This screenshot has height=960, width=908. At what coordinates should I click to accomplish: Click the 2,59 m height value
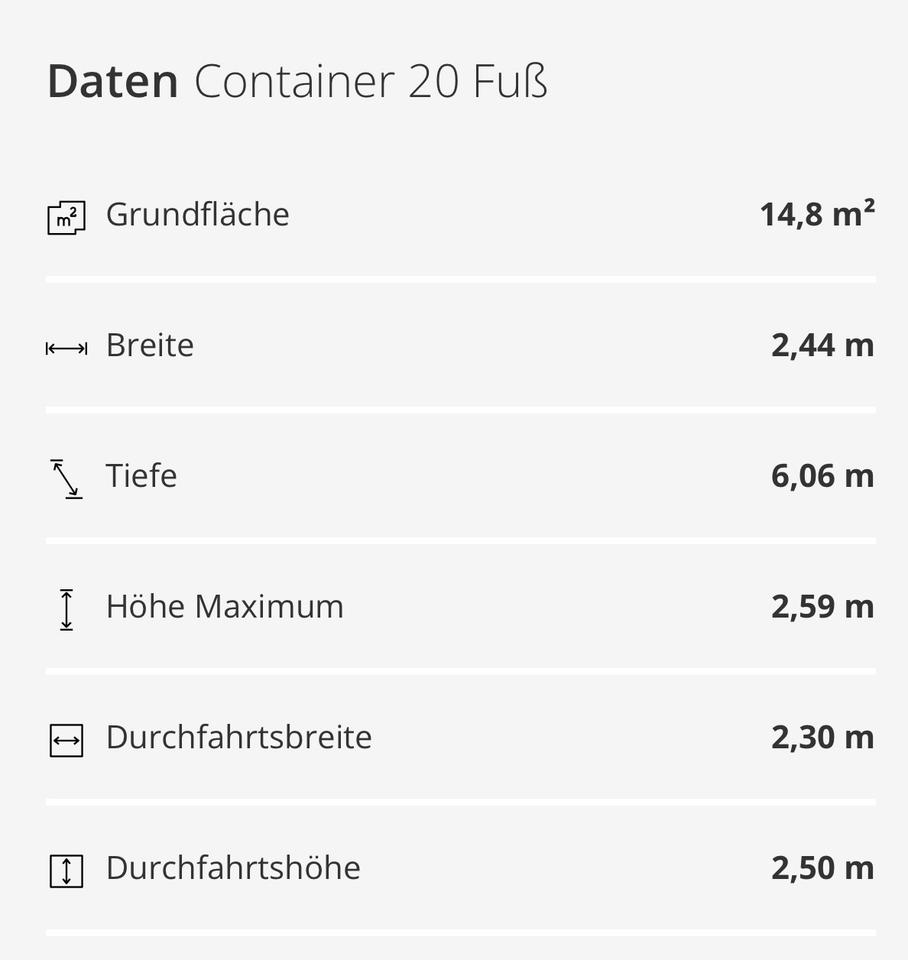pos(822,606)
